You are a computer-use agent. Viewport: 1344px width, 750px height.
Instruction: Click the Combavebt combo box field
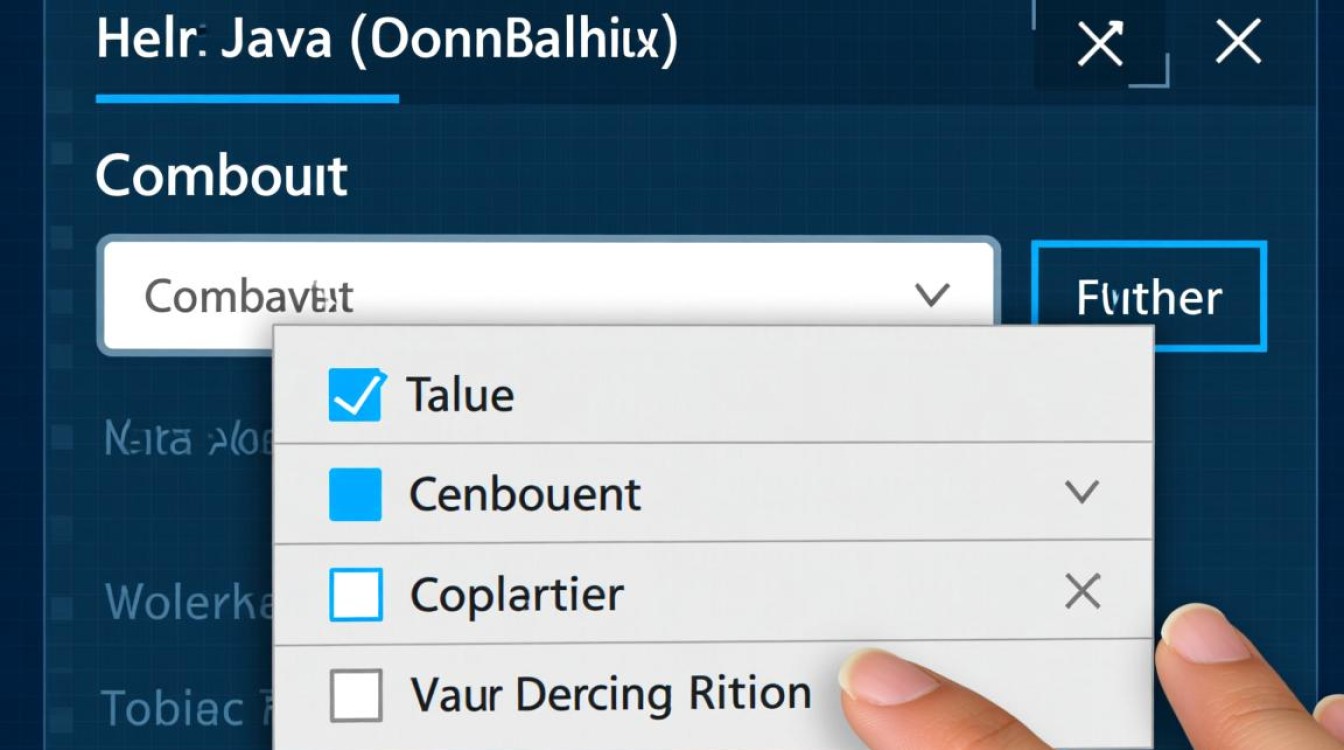point(500,296)
